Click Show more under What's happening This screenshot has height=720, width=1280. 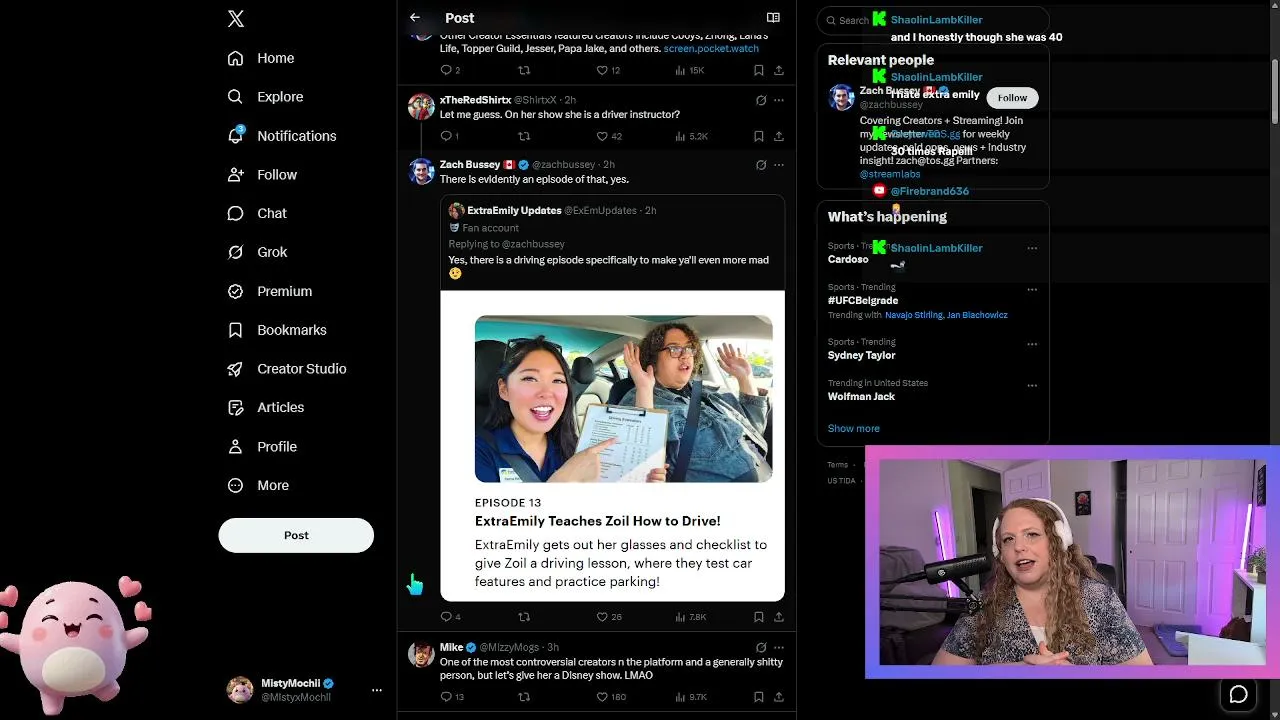(854, 428)
